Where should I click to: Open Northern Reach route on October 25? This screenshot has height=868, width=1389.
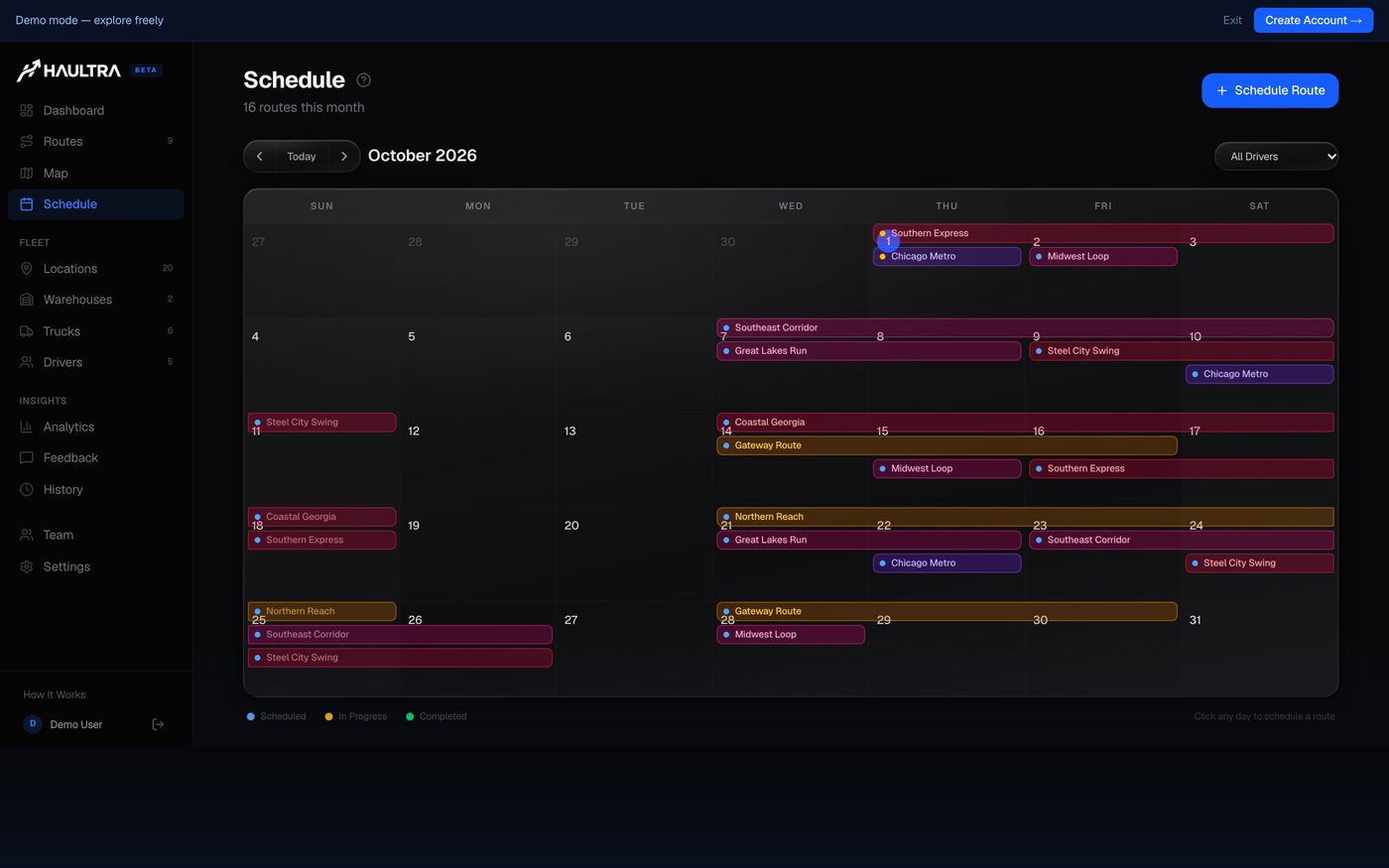click(x=321, y=611)
